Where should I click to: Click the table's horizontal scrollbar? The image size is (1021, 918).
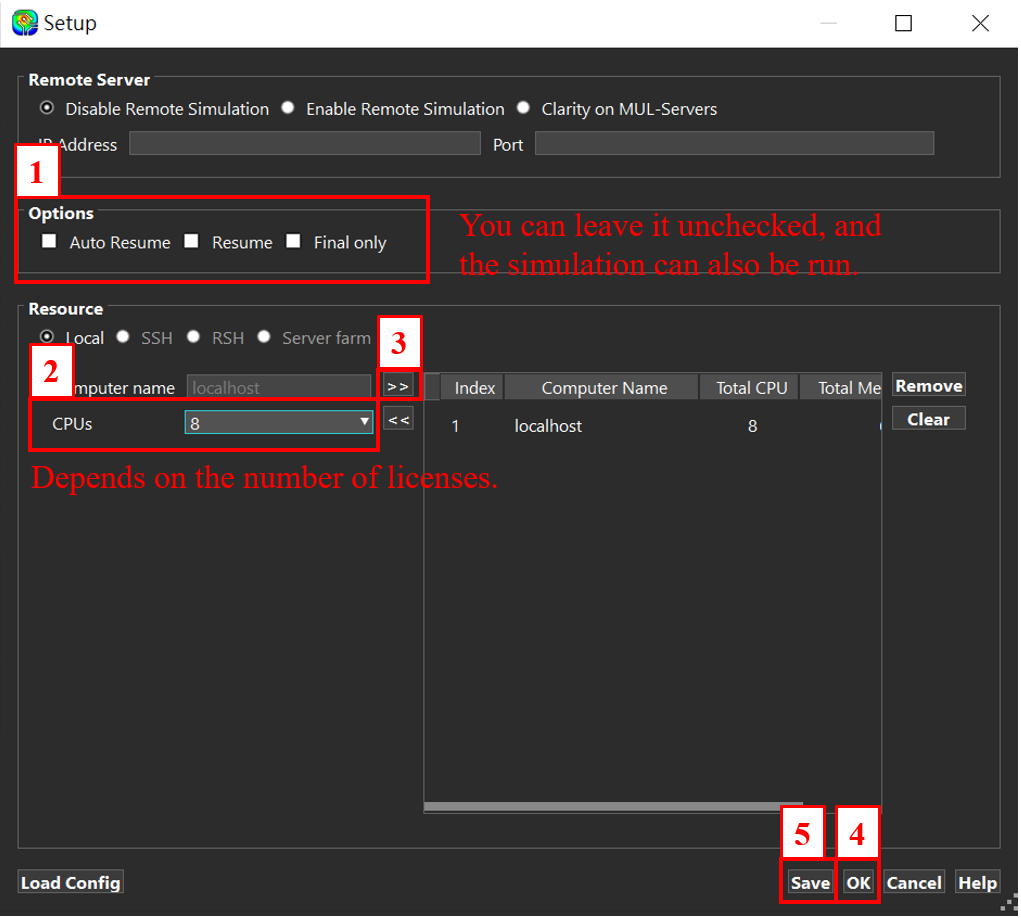point(613,807)
